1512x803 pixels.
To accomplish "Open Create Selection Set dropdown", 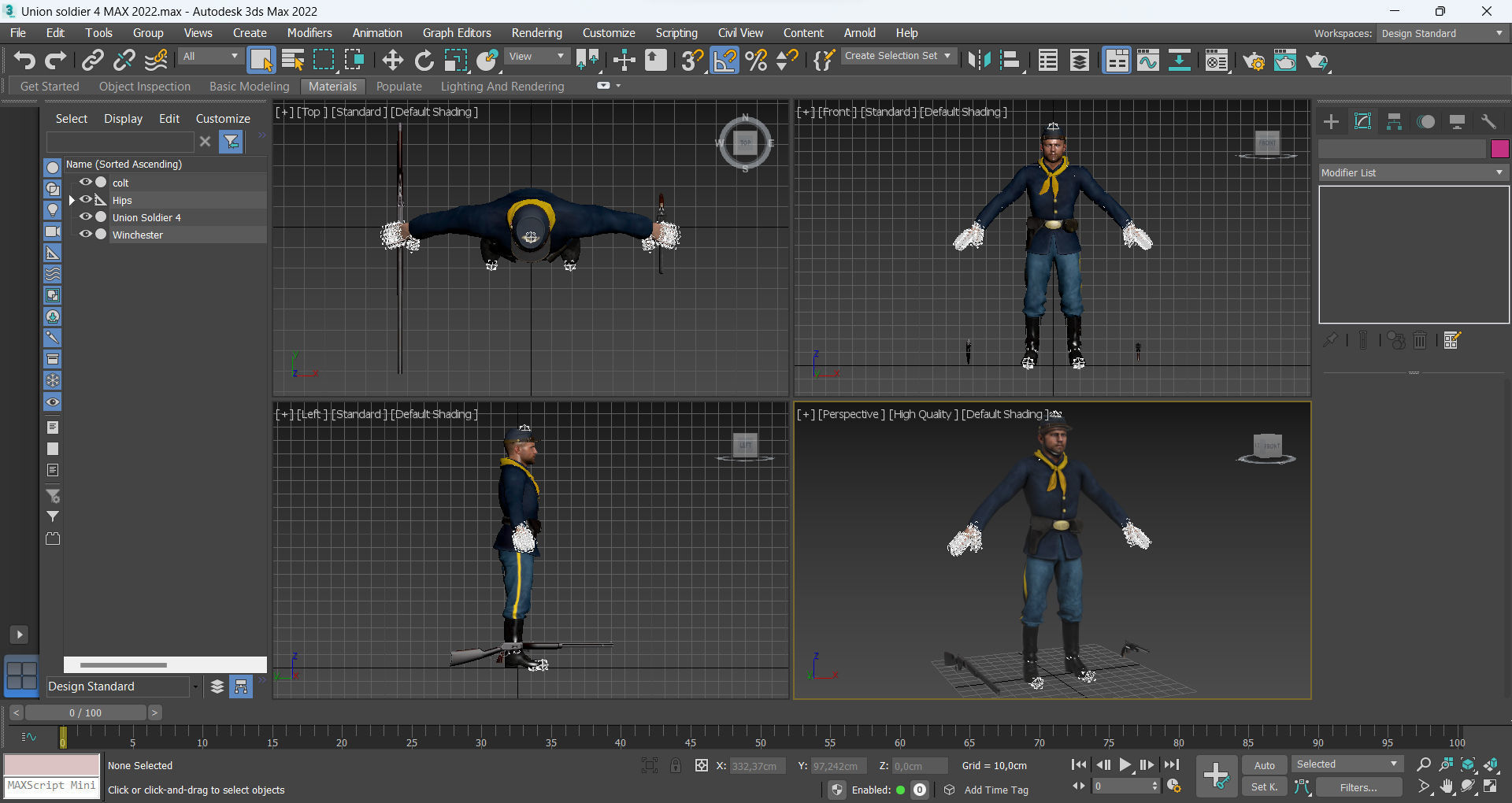I will click(x=899, y=56).
